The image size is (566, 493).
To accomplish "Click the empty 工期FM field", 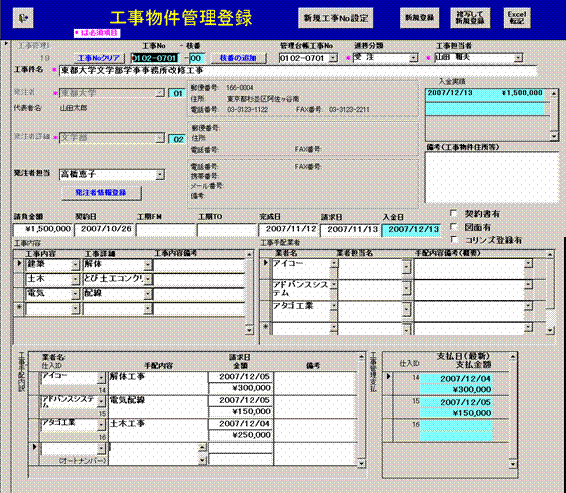I will (166, 230).
